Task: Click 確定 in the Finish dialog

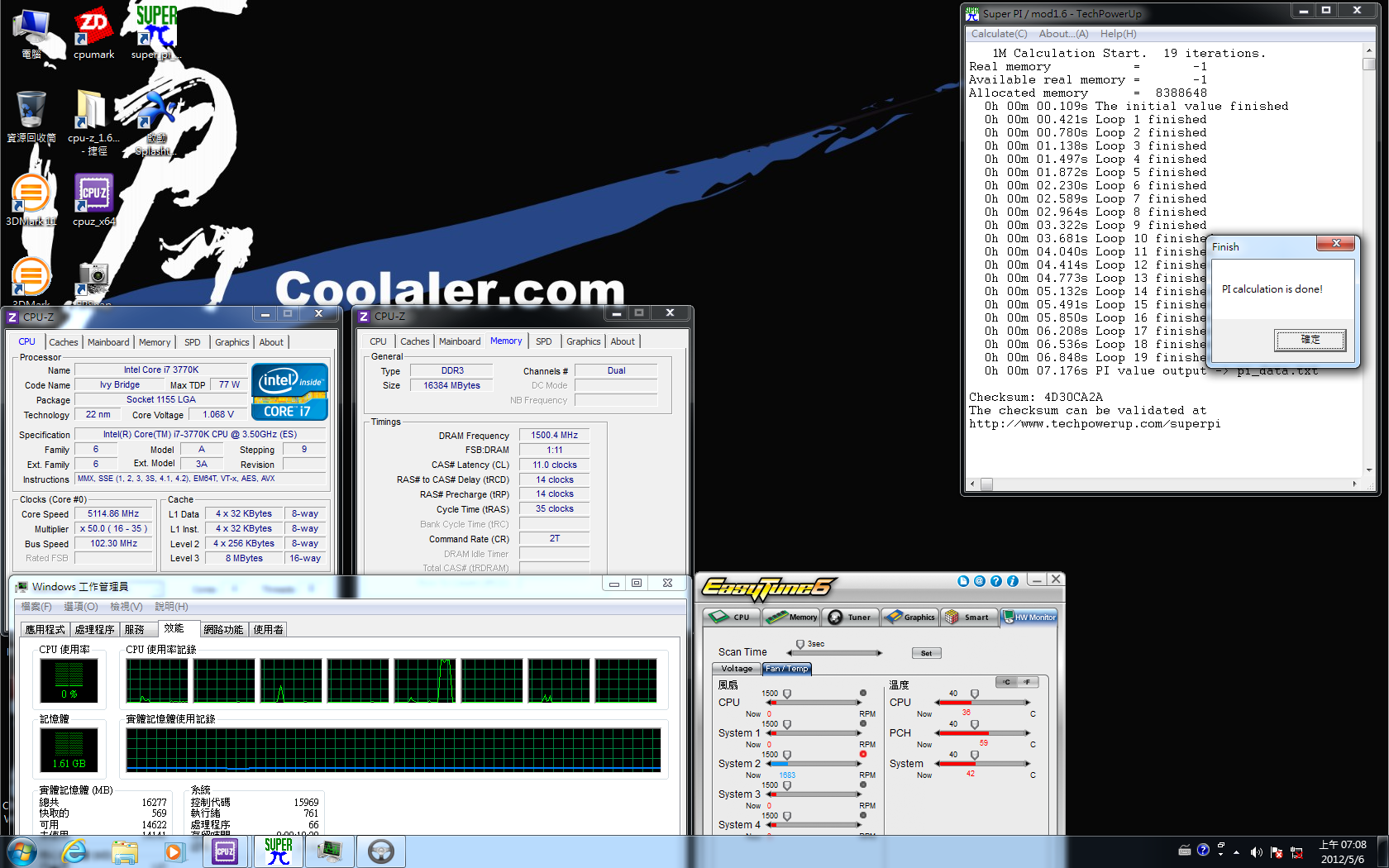Action: (x=1310, y=340)
